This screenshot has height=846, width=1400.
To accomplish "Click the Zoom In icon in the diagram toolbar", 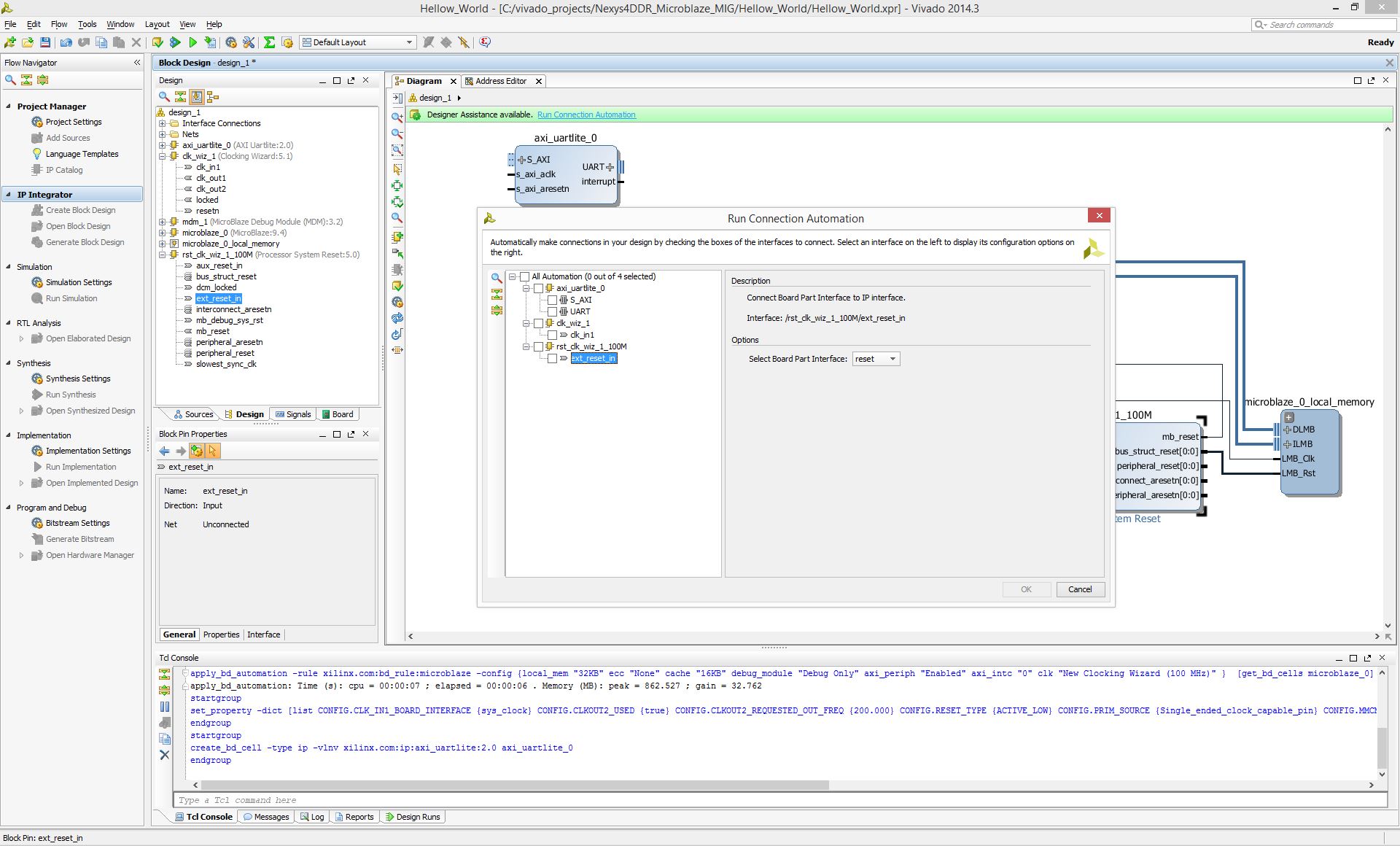I will [x=397, y=117].
